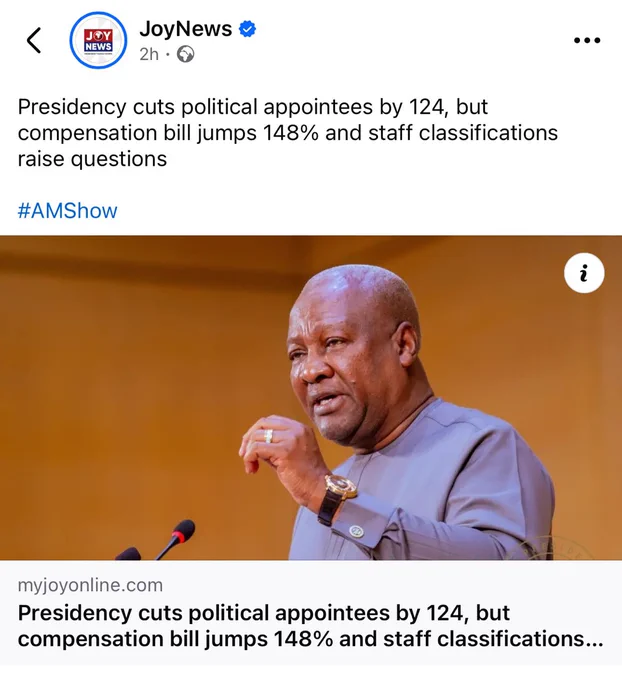This screenshot has height=680, width=622.
Task: Open the three-dot more options menu
Action: (x=587, y=40)
